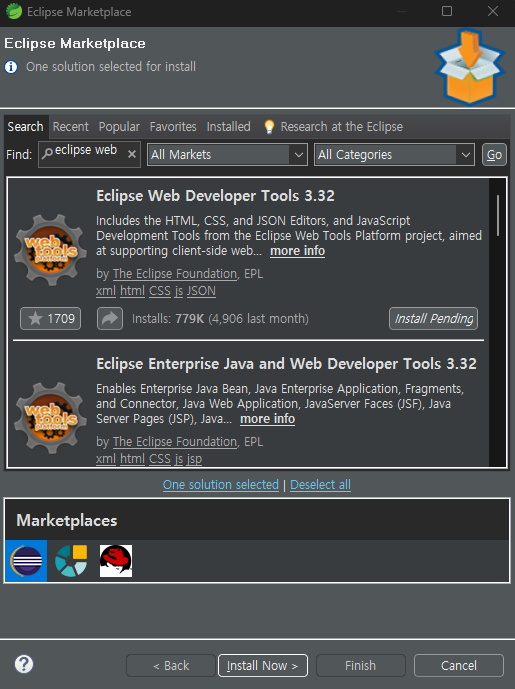Screen dimensions: 515x689
Task: Favorite Eclipse Web Developer Tools via star 1709
Action: coord(51,318)
